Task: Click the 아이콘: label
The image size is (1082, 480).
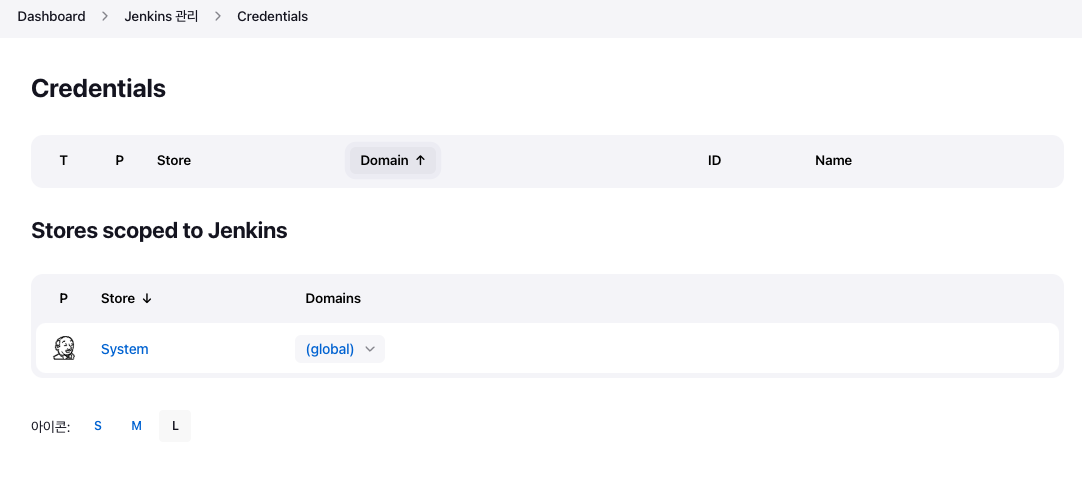Action: point(51,427)
